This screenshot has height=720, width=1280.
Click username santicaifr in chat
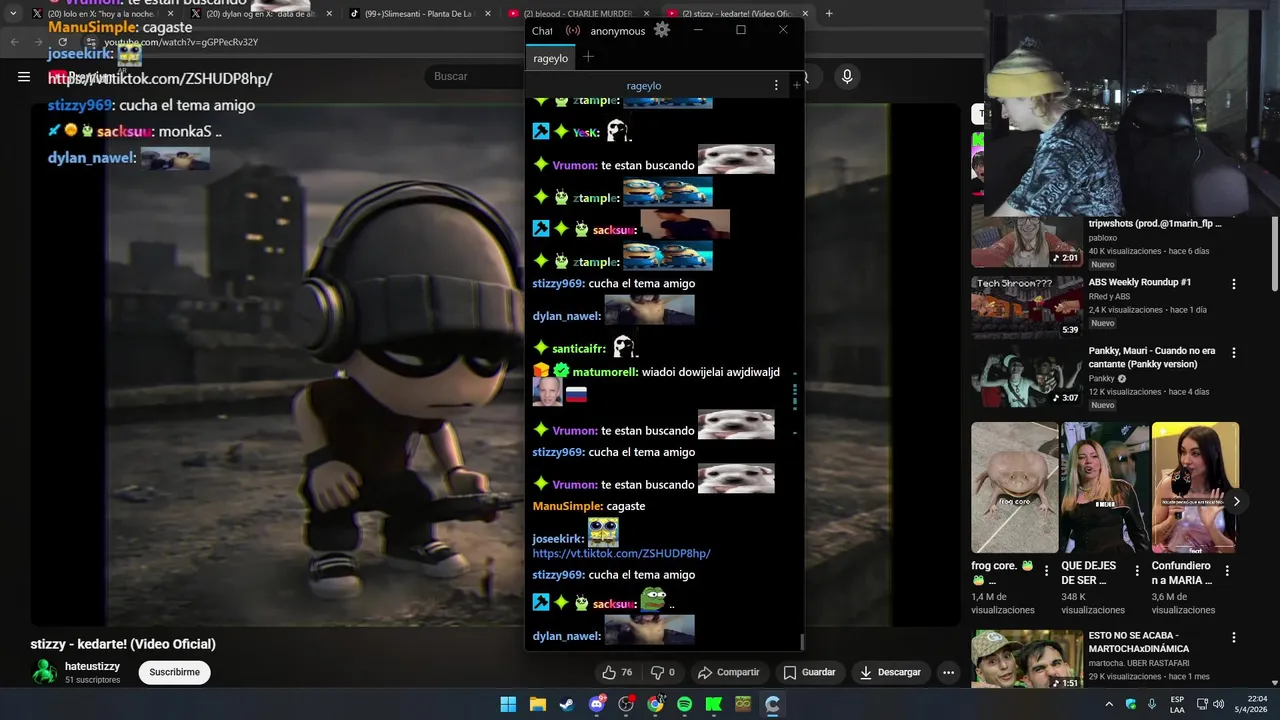coord(579,348)
